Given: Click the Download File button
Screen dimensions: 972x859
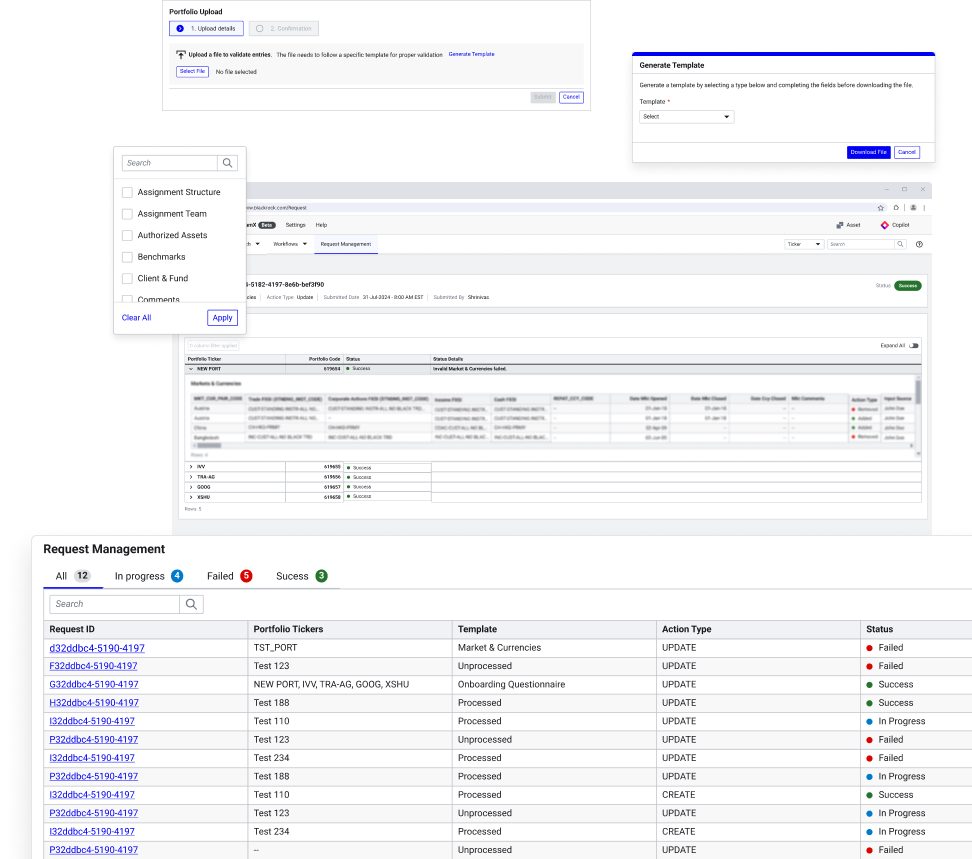Looking at the screenshot, I should point(868,152).
